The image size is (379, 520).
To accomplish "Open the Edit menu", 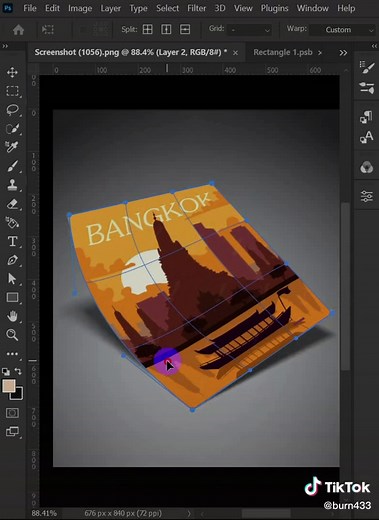I will 52,8.
